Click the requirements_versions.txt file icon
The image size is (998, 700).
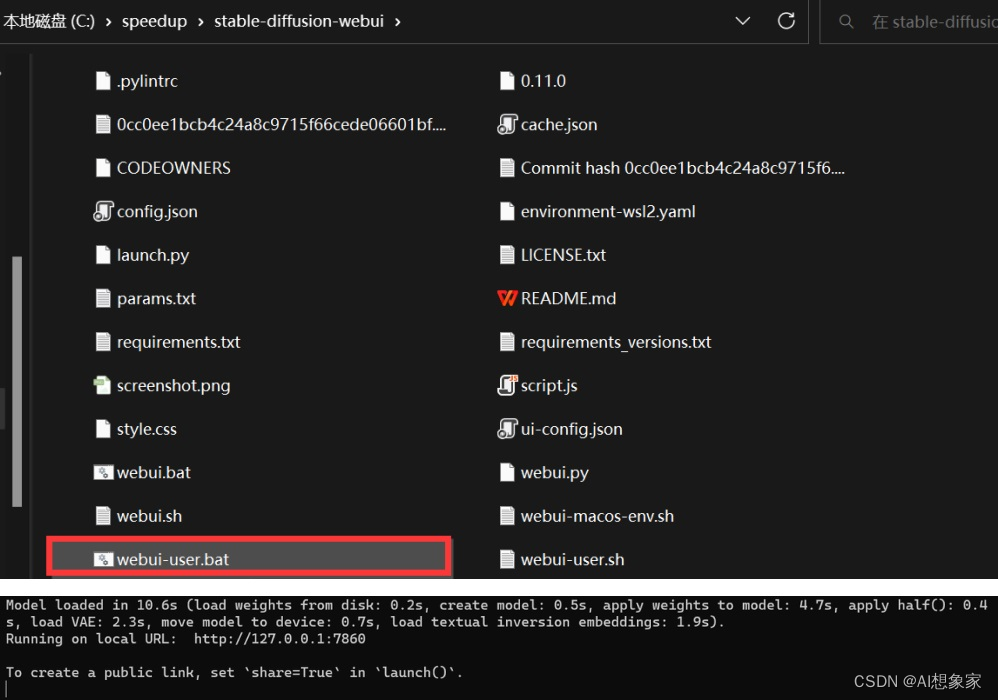(507, 342)
